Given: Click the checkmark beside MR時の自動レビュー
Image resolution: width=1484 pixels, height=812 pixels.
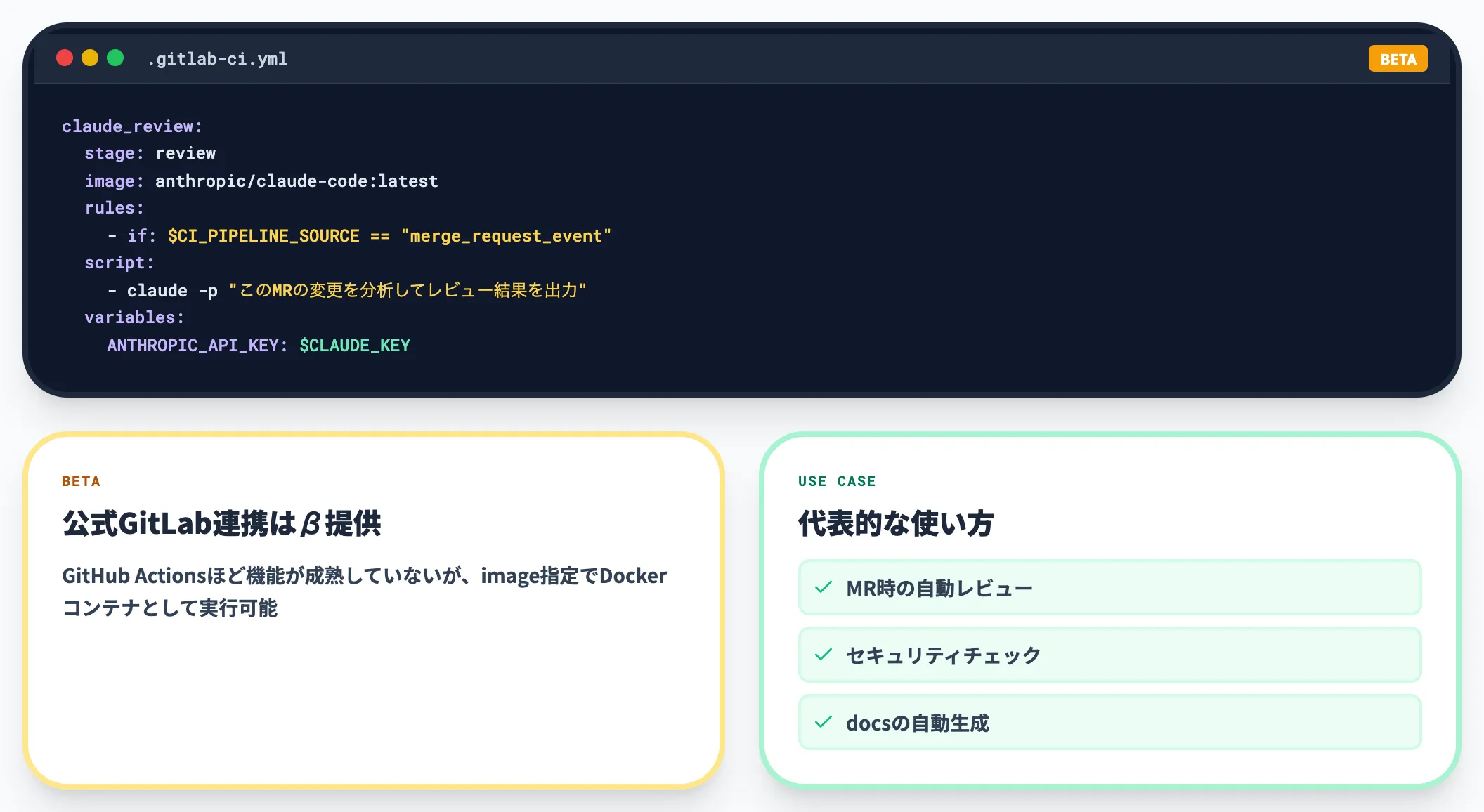Looking at the screenshot, I should 824,587.
